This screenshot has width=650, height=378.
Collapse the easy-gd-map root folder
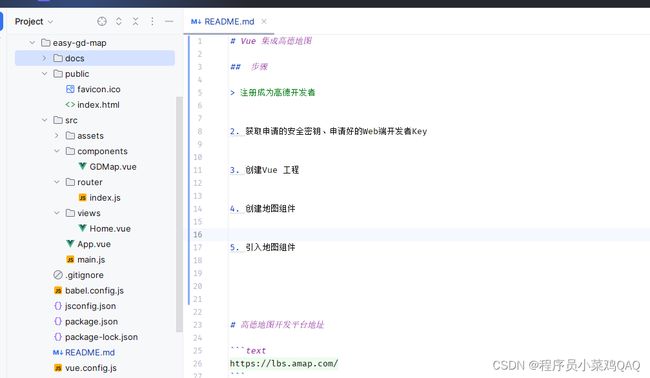pyautogui.click(x=32, y=43)
